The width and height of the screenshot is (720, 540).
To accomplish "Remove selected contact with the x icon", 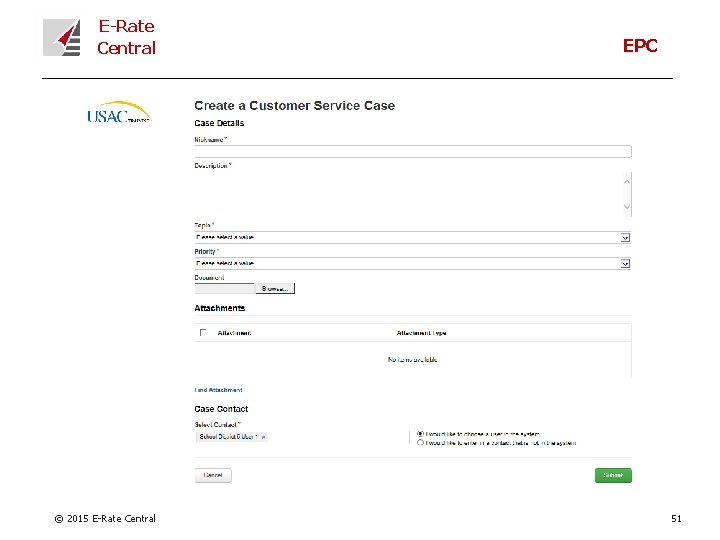I will [264, 437].
